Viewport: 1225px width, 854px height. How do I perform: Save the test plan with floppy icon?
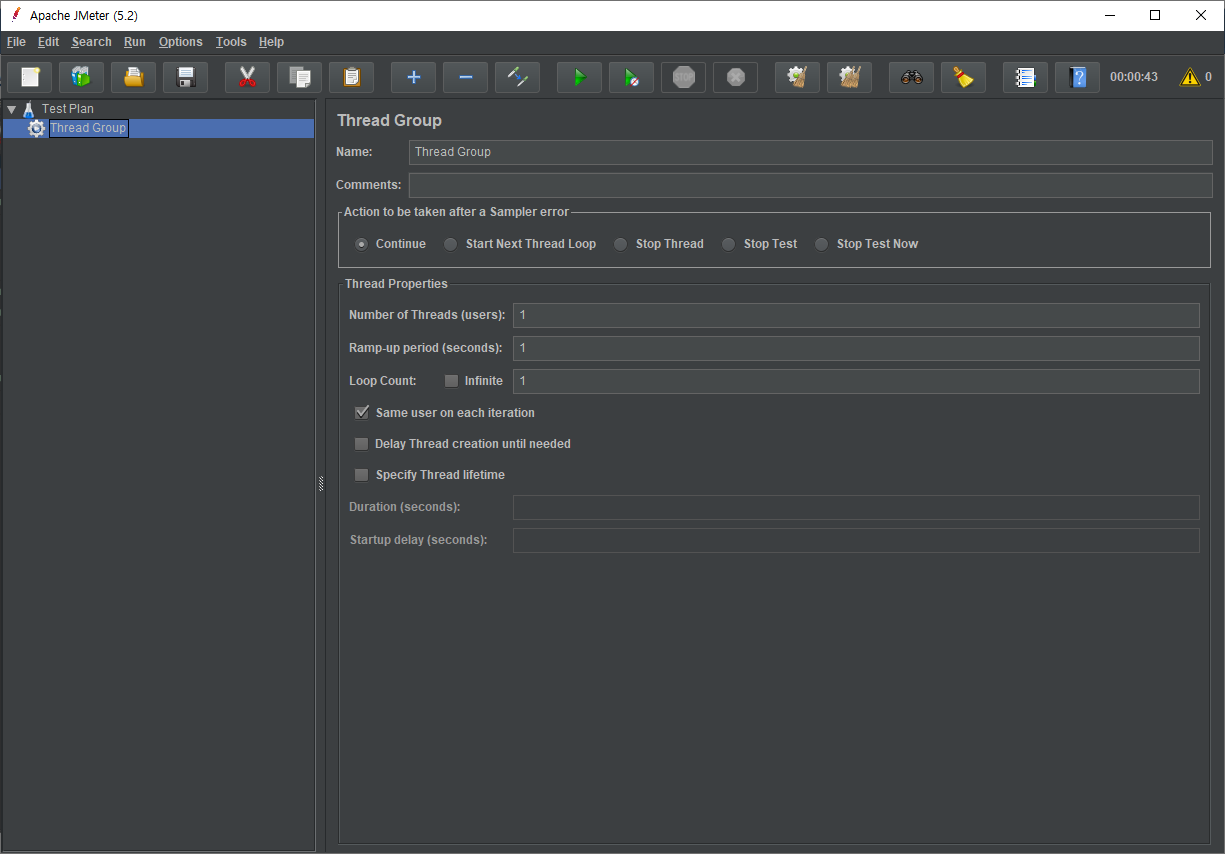click(x=186, y=77)
